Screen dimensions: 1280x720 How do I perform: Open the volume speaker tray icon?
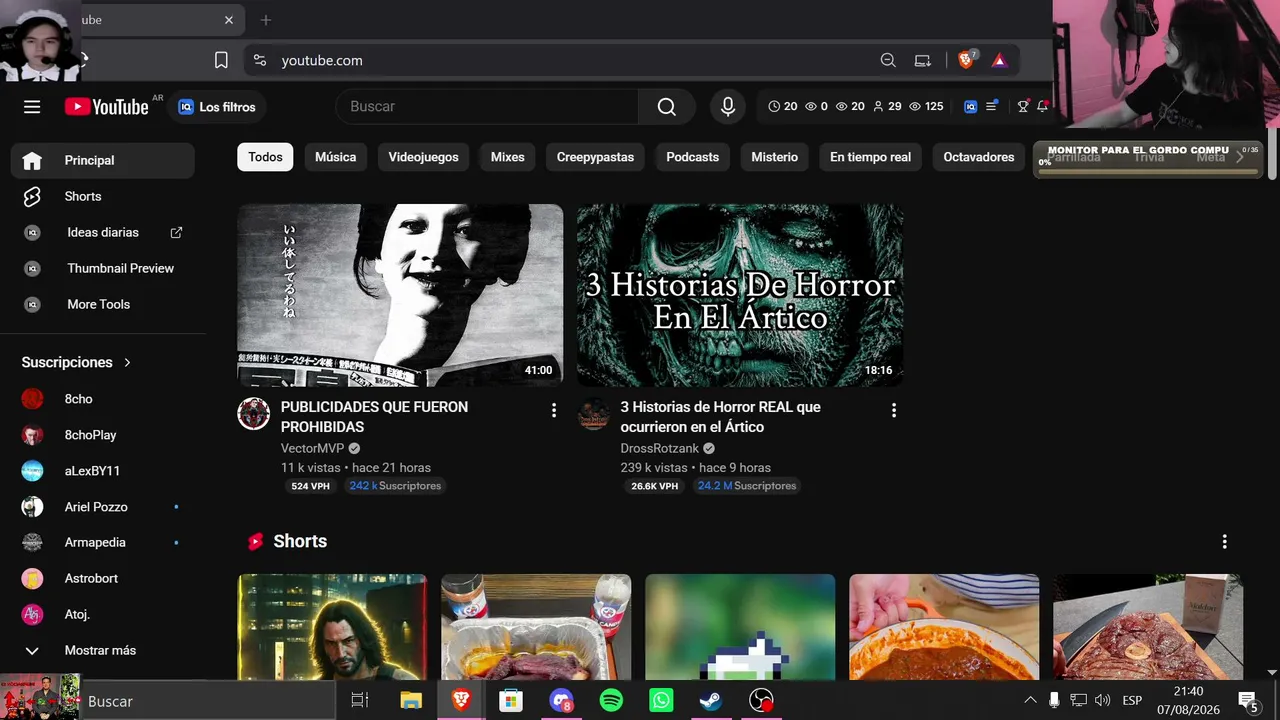pos(1103,701)
